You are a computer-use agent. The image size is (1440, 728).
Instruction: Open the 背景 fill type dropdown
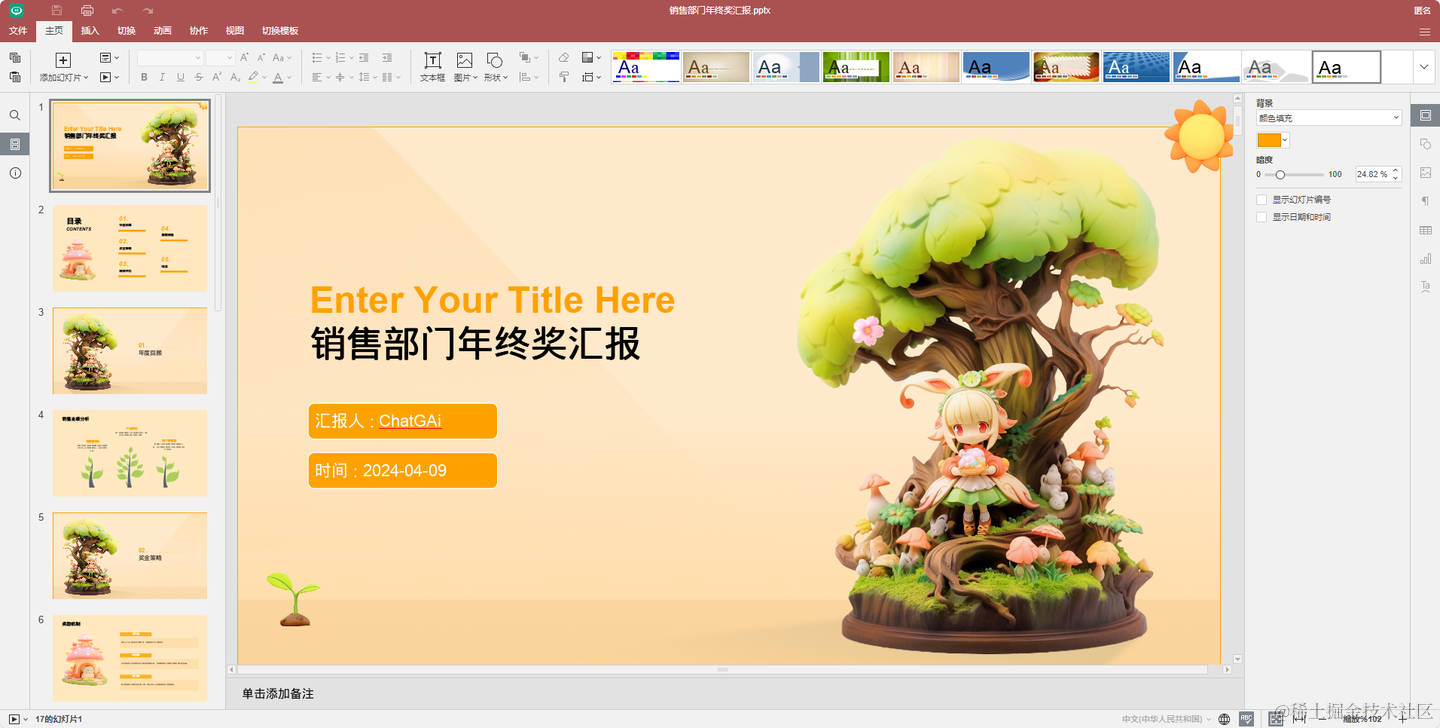tap(1330, 118)
